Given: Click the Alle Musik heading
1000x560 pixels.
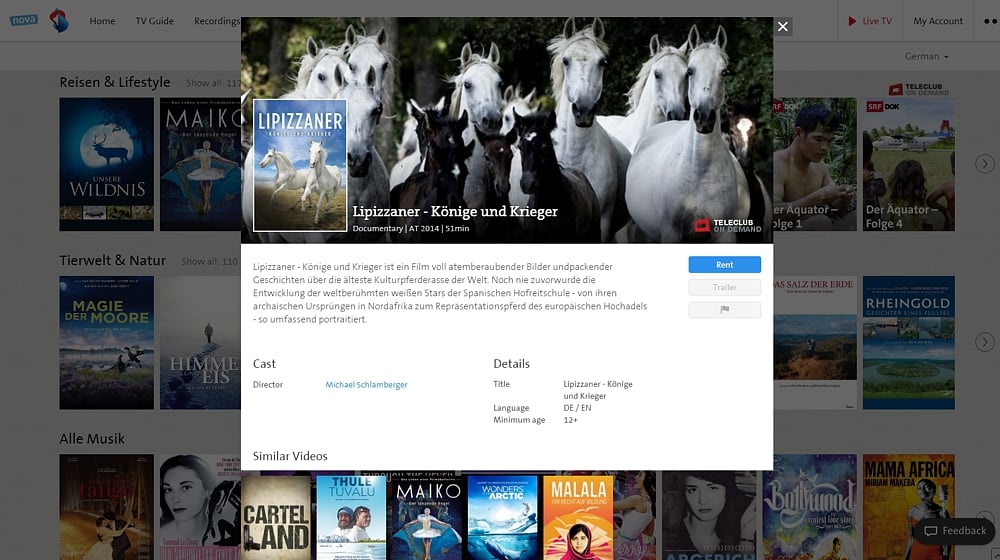Looking at the screenshot, I should [92, 439].
